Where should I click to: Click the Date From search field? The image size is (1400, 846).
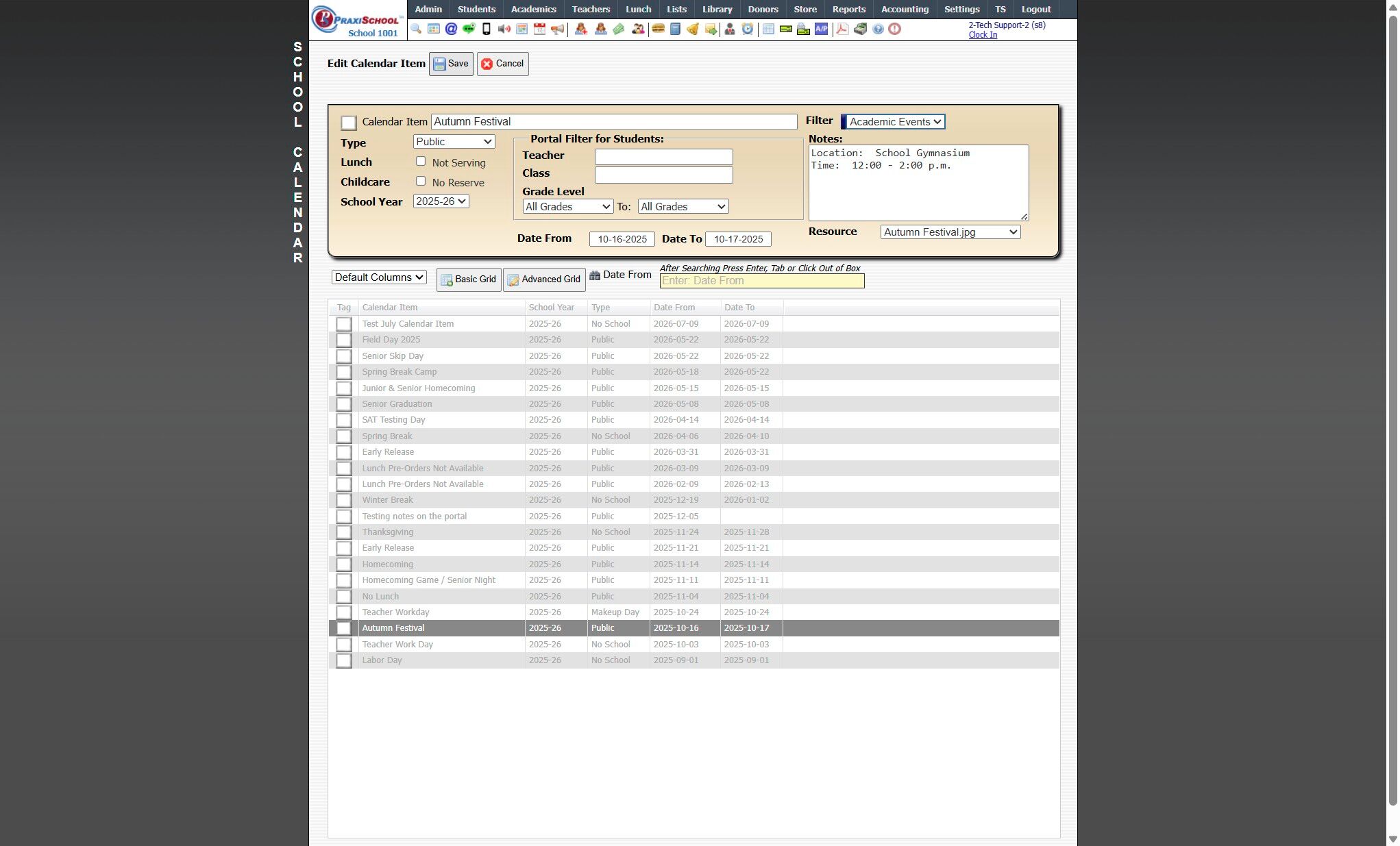pos(761,281)
